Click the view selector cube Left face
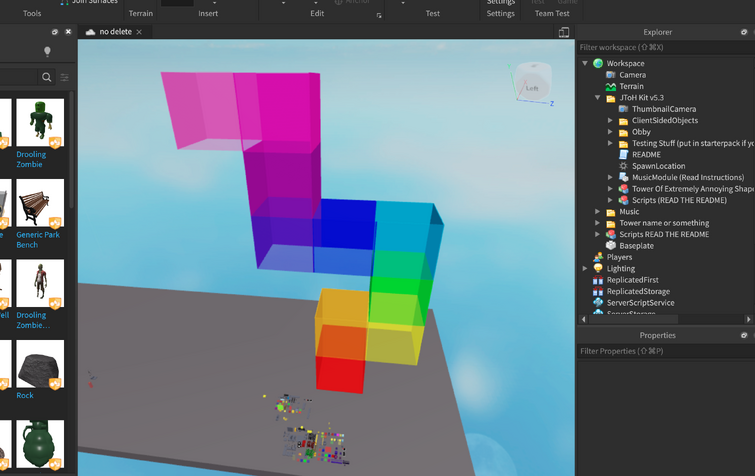This screenshot has height=476, width=755. [x=532, y=88]
